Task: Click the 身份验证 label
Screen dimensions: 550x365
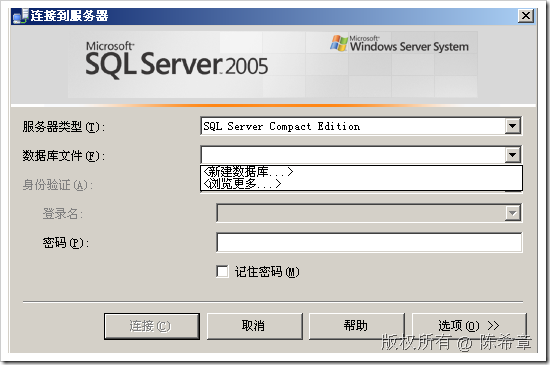Action: [58, 185]
